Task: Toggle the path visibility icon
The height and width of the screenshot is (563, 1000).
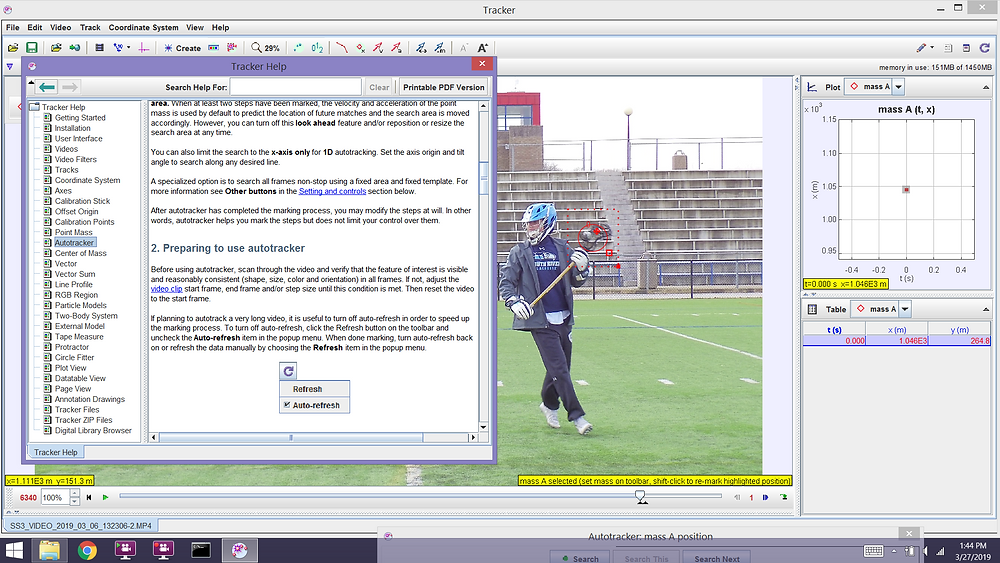Action: coord(342,48)
